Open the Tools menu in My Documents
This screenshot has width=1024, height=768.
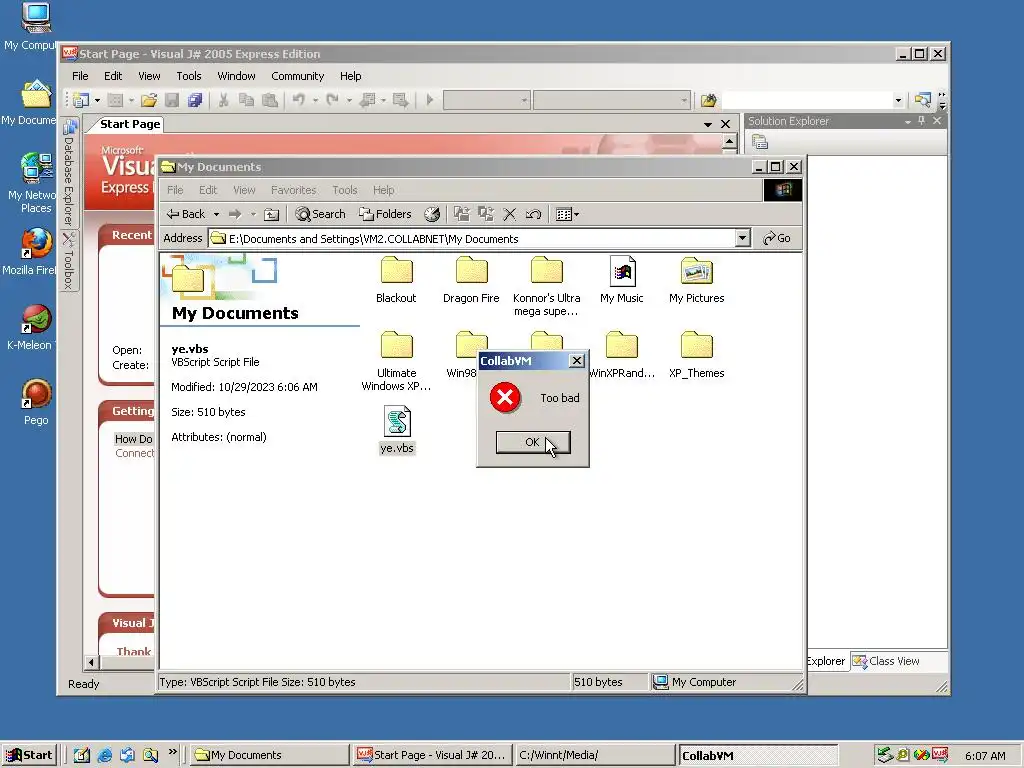pos(344,190)
